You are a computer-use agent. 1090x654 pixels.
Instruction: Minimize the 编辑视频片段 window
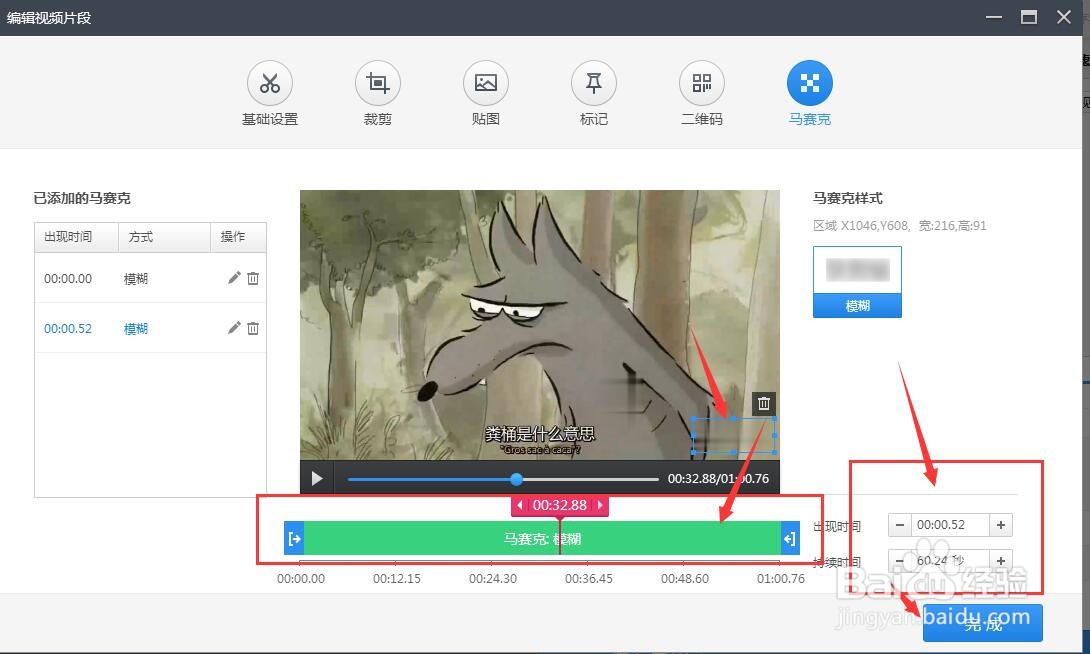(x=994, y=17)
